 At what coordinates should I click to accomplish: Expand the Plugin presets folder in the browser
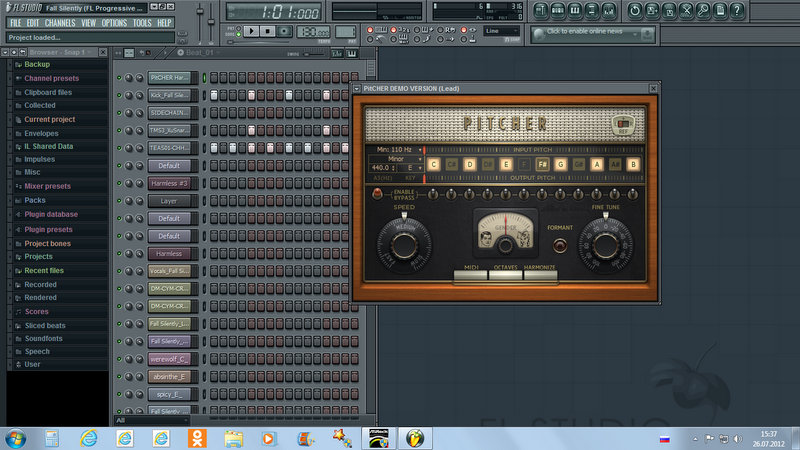point(48,230)
